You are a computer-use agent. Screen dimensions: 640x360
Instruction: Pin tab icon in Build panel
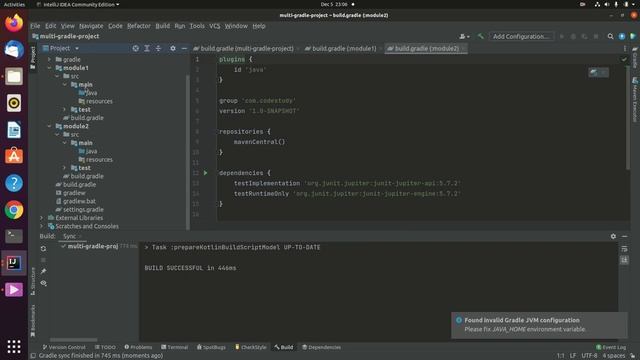(x=43, y=271)
